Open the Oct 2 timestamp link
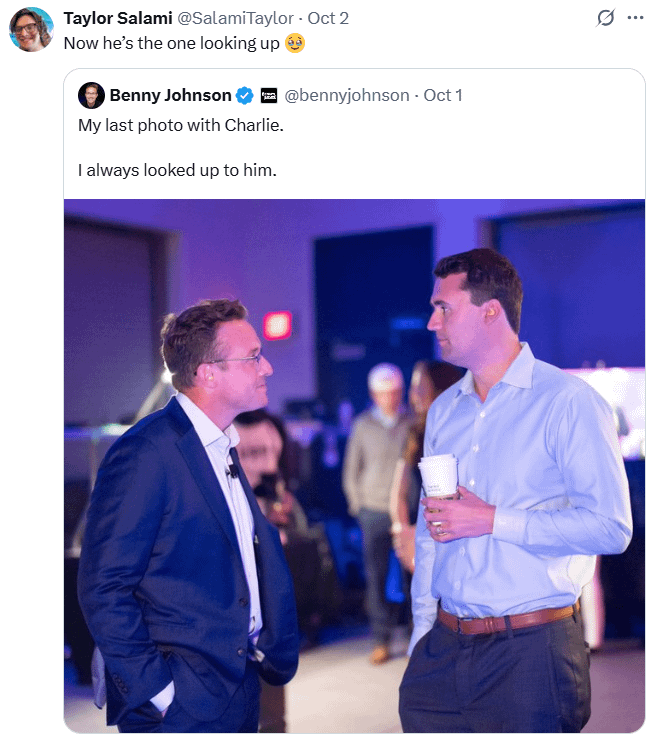The width and height of the screenshot is (657, 737). tap(328, 18)
